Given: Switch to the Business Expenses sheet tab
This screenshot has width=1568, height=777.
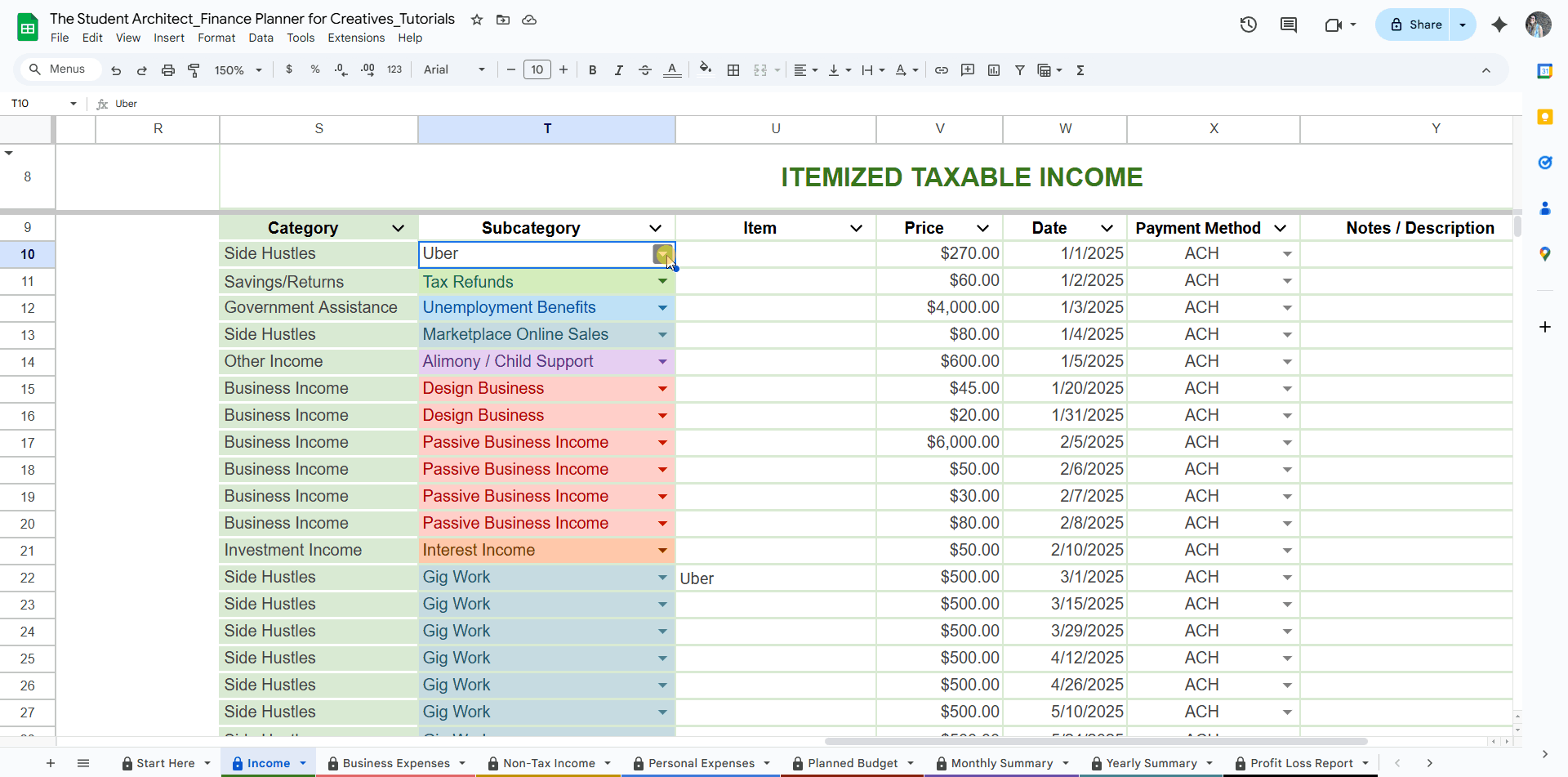Looking at the screenshot, I should click(395, 763).
